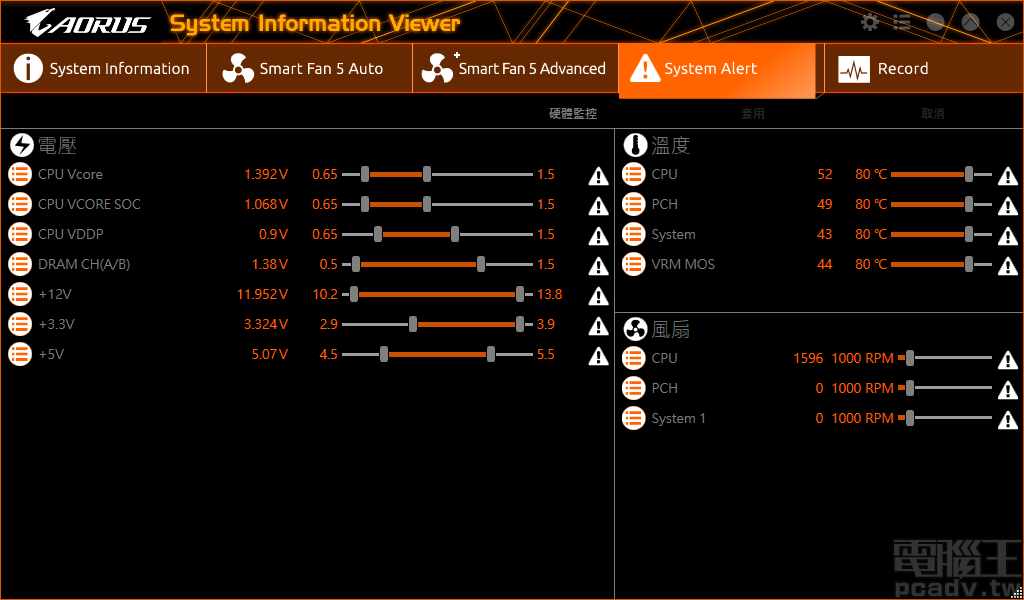Click the System temperature list icon

[633, 234]
